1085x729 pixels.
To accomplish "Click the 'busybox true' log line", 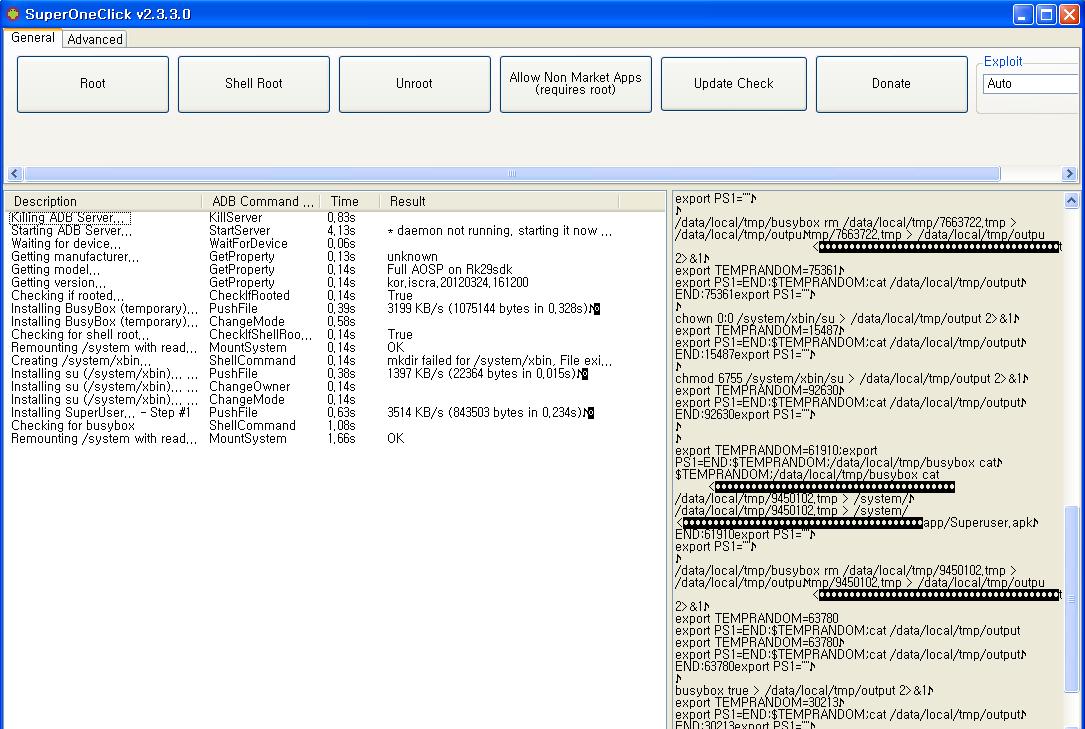I will tap(804, 690).
